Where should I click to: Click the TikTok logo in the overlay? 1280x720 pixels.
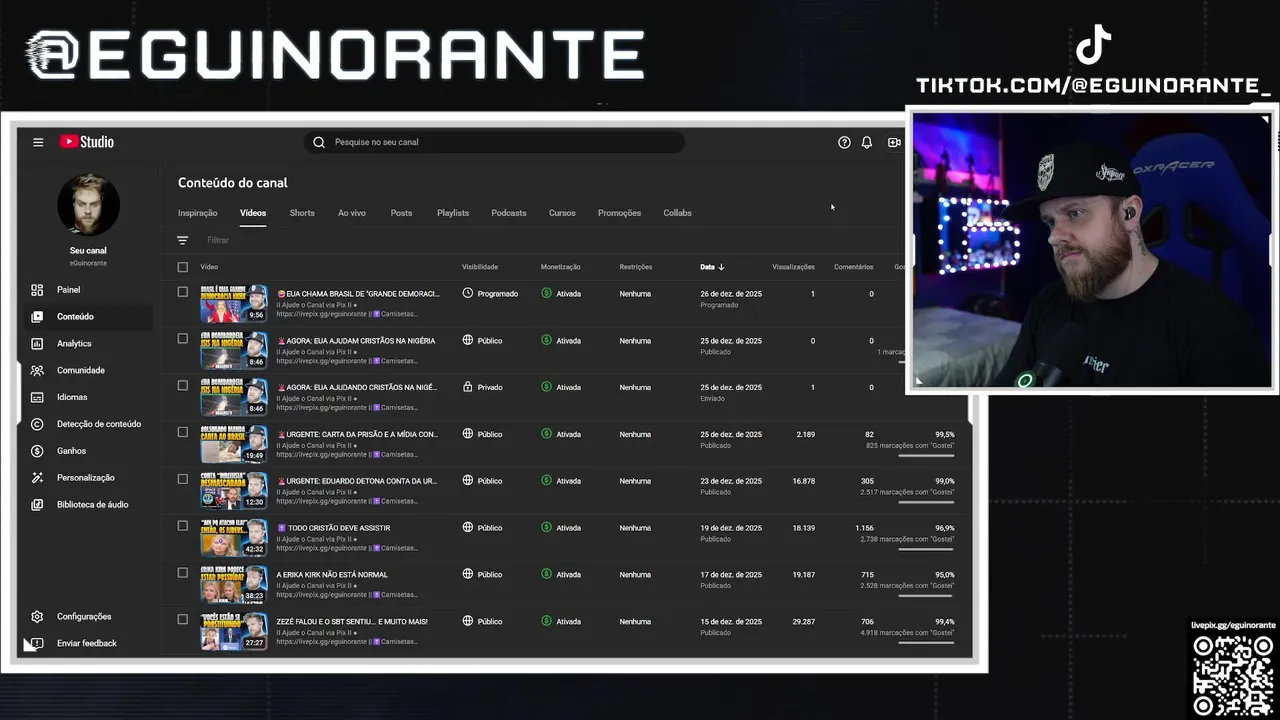click(1094, 45)
